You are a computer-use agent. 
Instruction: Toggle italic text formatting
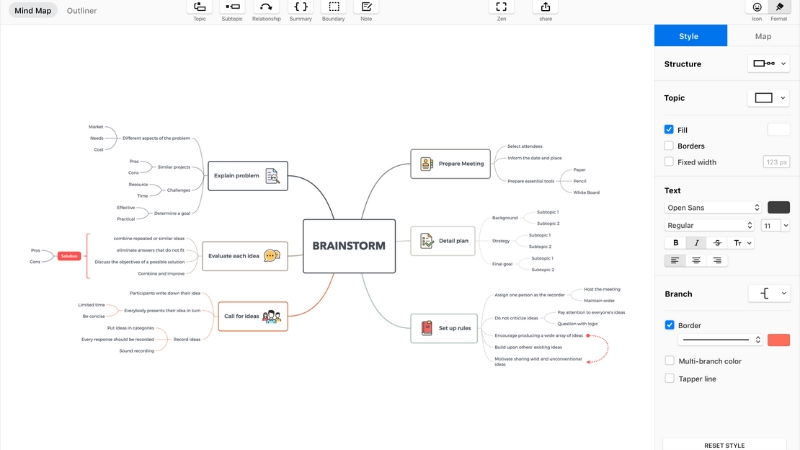point(696,243)
